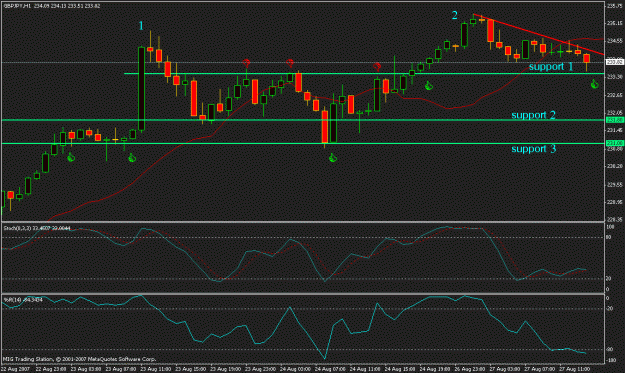Click the leftmost green thumbs-up marker
625x373 pixels.
click(71, 158)
